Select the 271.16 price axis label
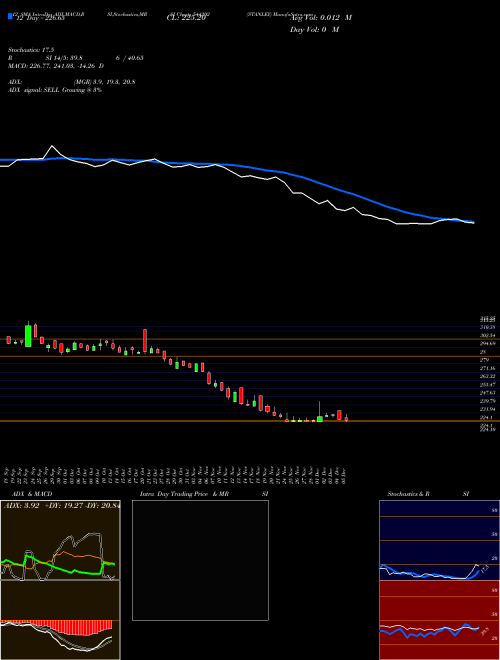Viewport: 500px width, 660px height. pyautogui.click(x=489, y=368)
